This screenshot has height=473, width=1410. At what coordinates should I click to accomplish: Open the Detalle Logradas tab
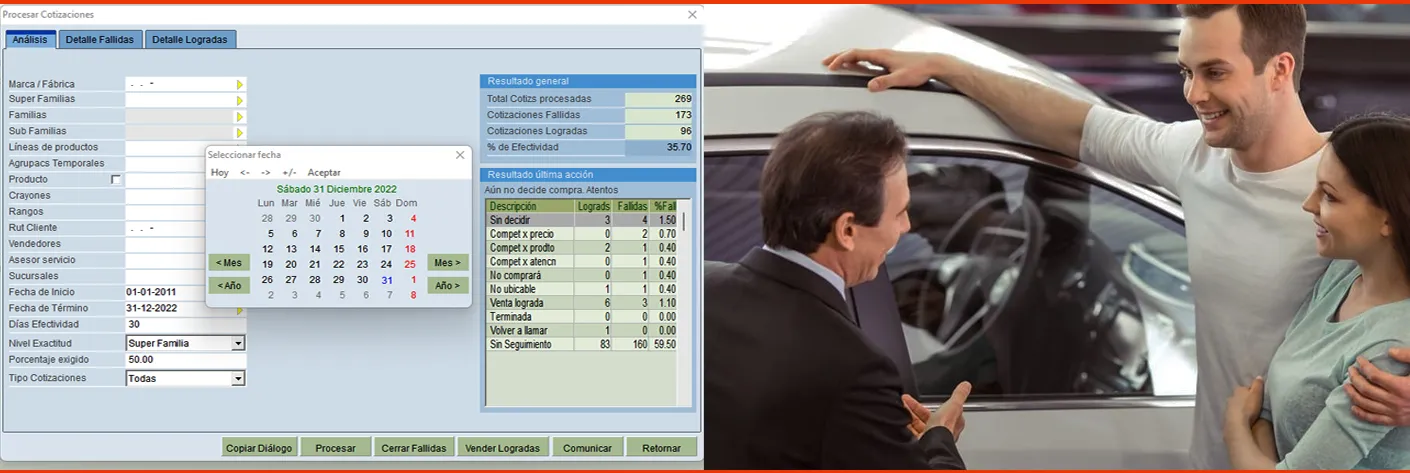click(x=191, y=40)
